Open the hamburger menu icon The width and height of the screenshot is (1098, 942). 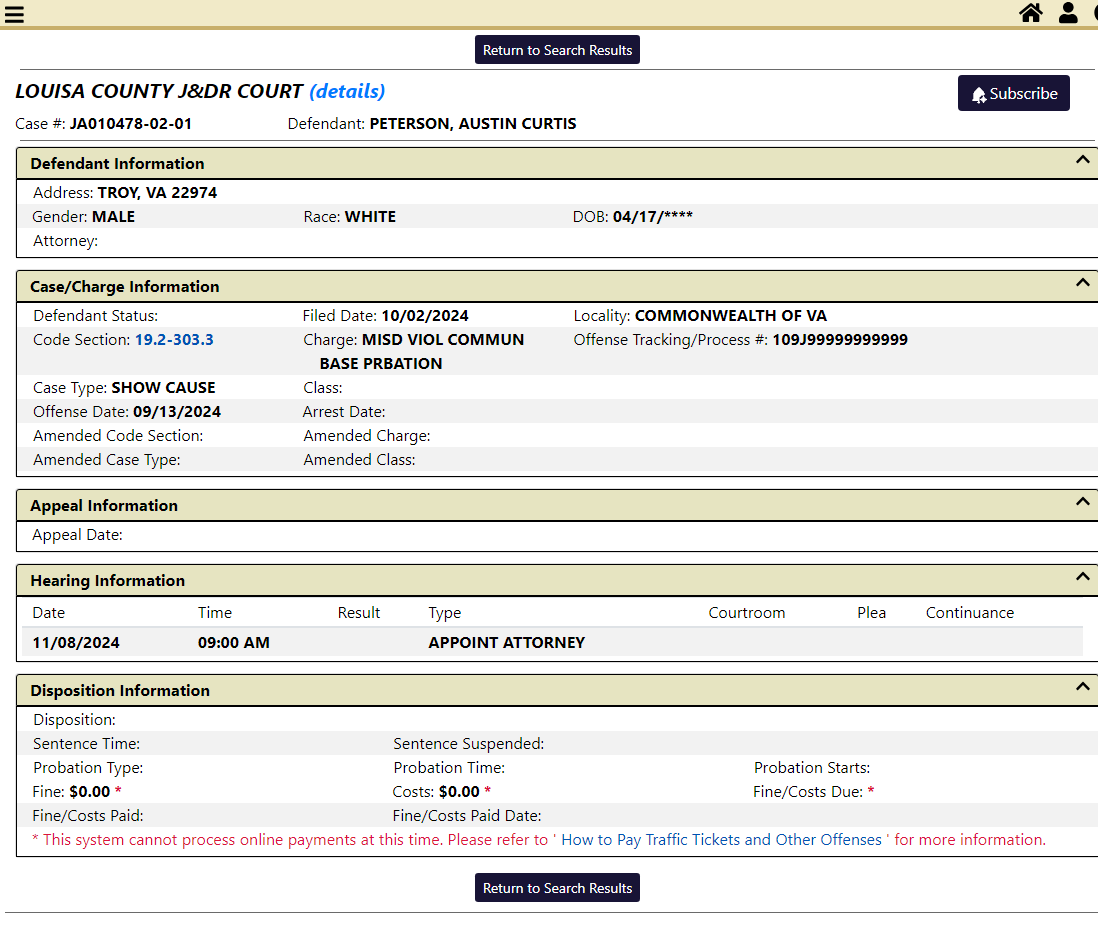coord(14,14)
